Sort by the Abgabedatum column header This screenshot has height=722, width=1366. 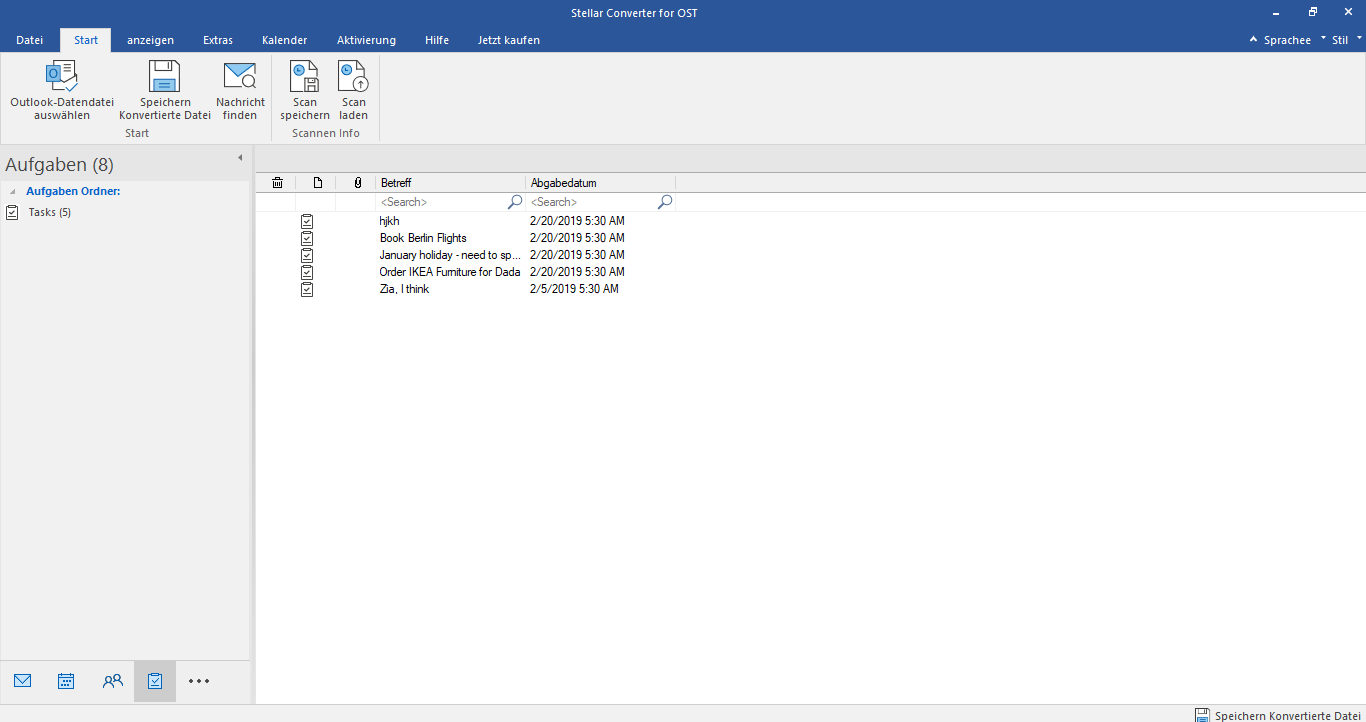click(600, 183)
